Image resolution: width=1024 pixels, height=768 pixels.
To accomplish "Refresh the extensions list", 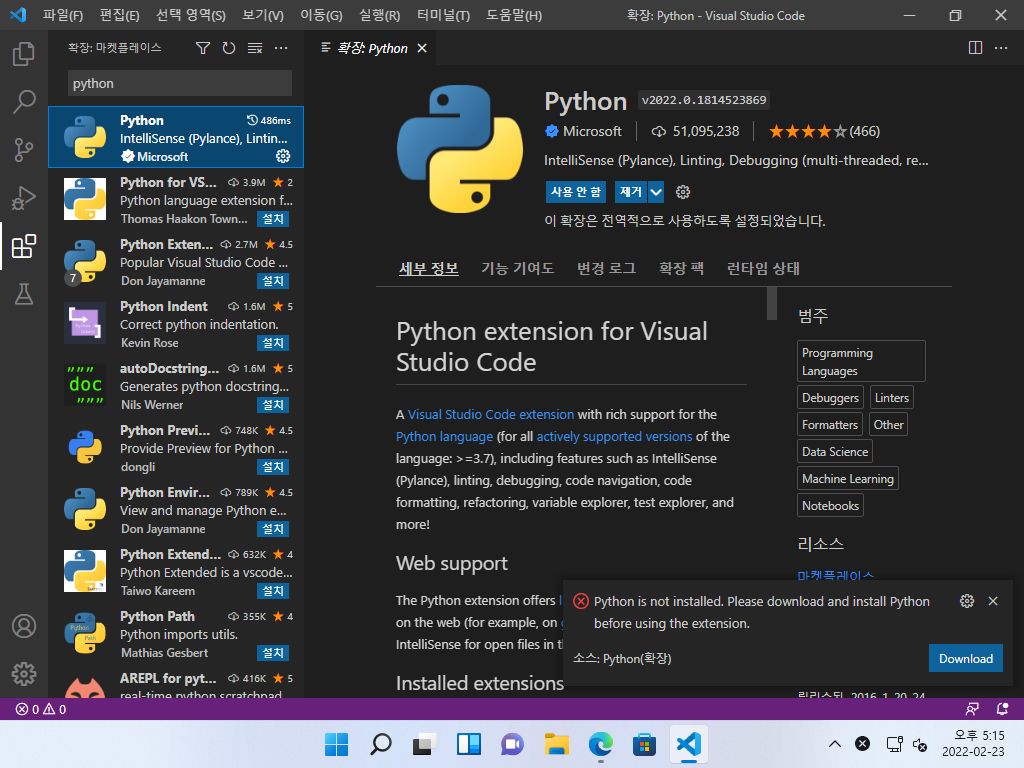I will click(229, 48).
